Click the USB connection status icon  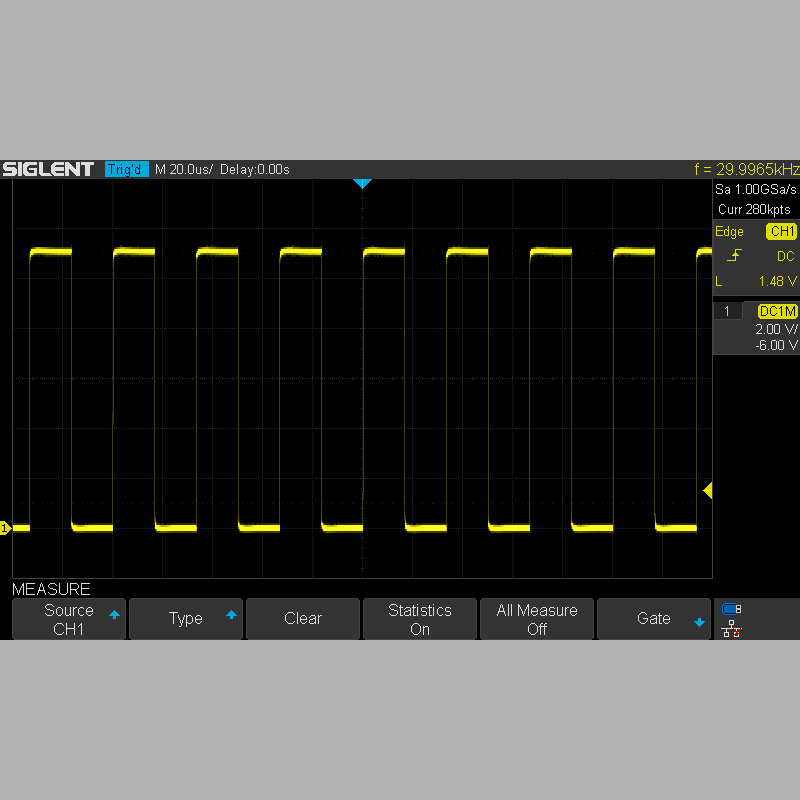click(x=731, y=609)
